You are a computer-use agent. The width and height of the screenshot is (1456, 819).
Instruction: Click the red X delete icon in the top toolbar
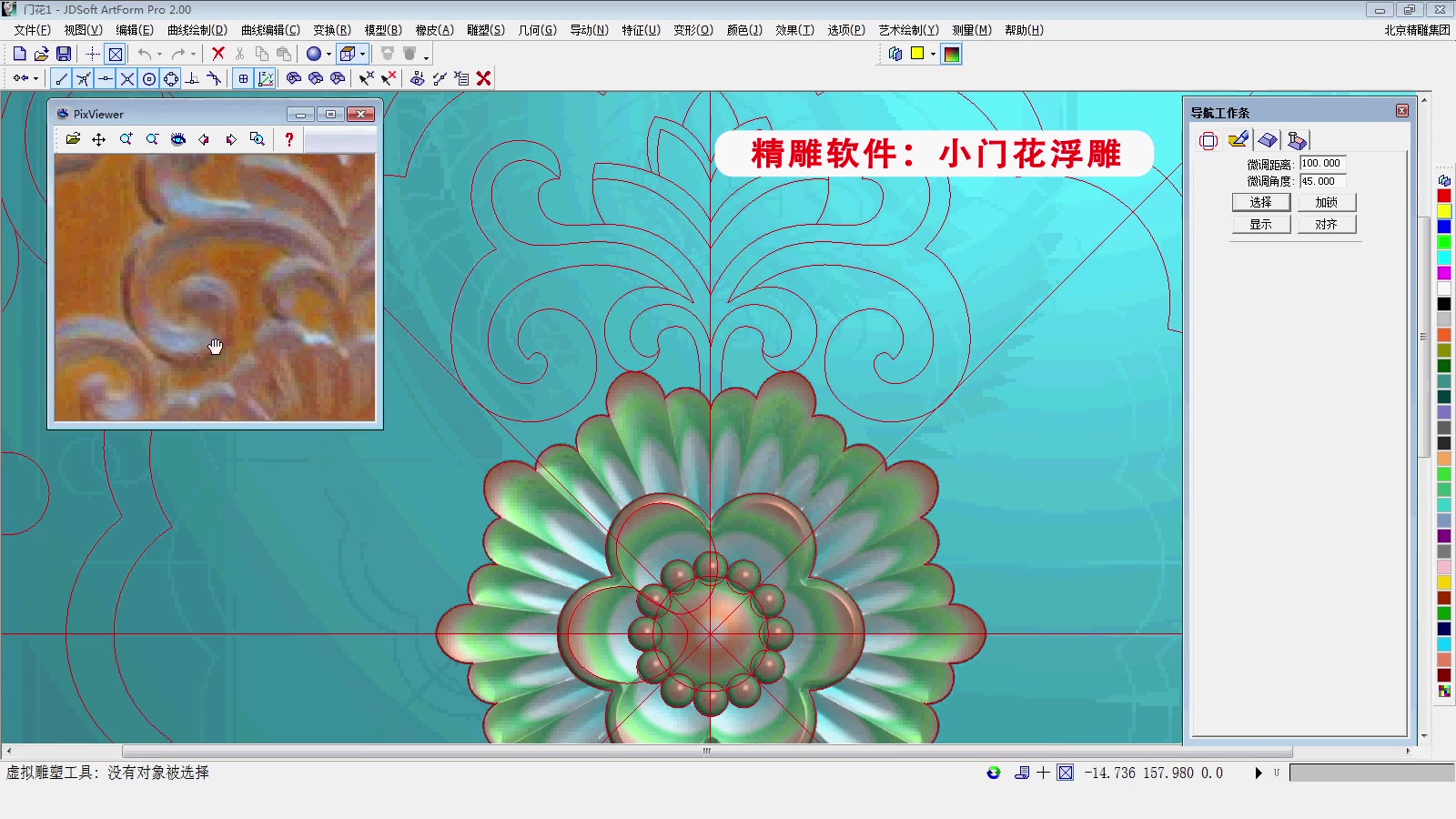click(217, 54)
